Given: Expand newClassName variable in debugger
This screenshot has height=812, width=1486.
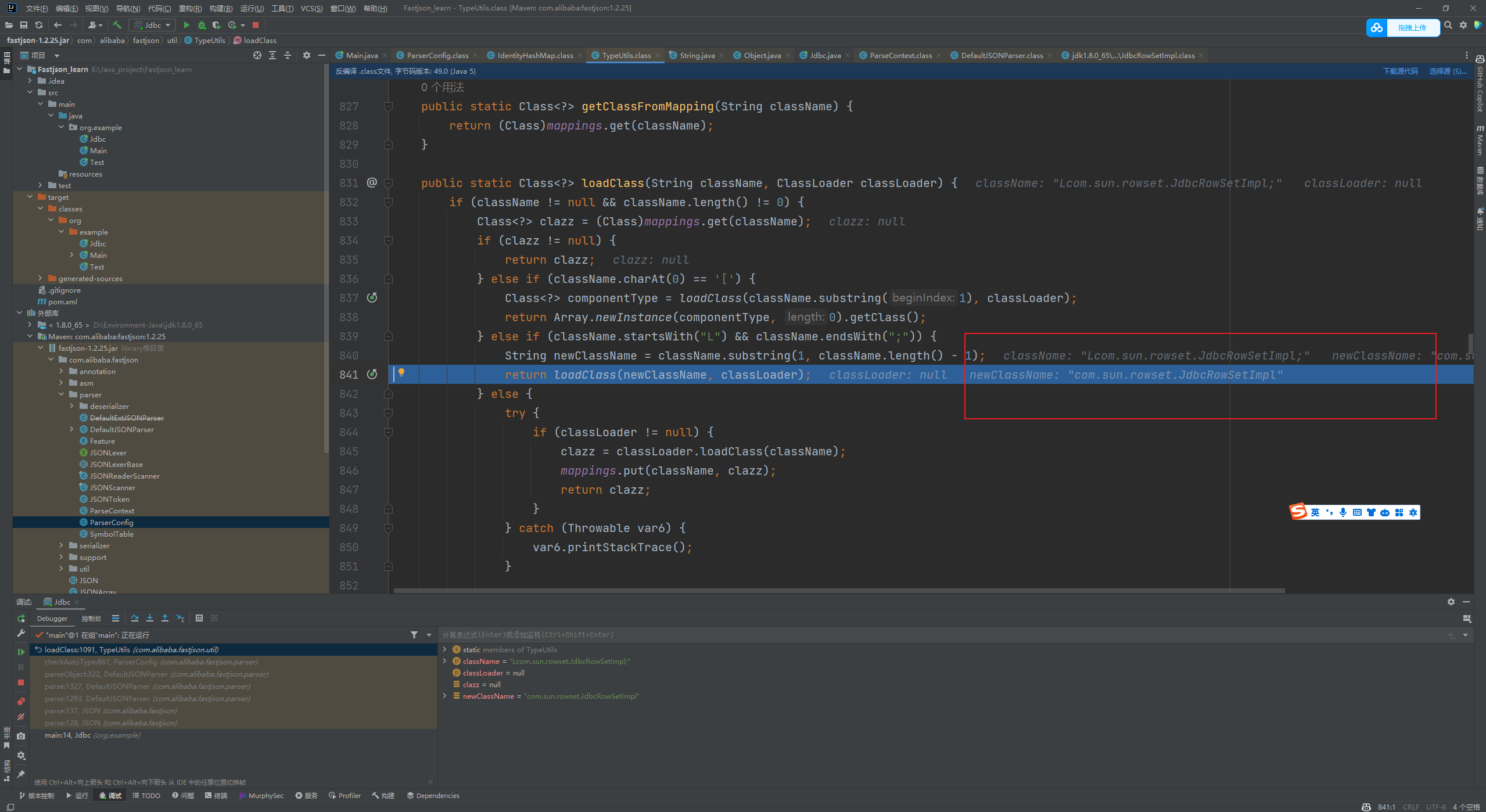Looking at the screenshot, I should (x=445, y=696).
